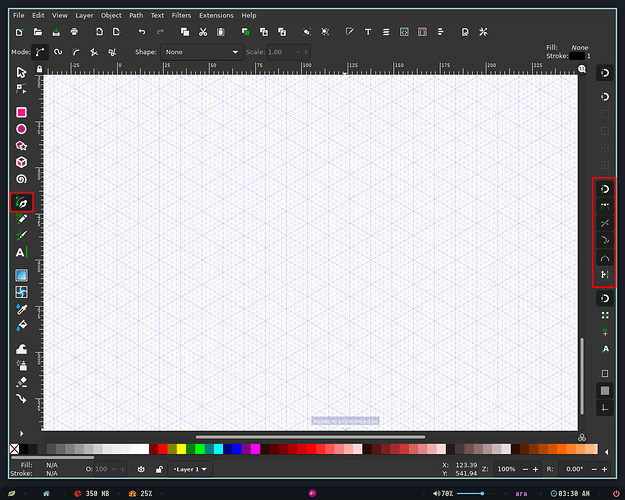Toggle the ruler guide lock icon
625x500 pixels.
tap(39, 69)
